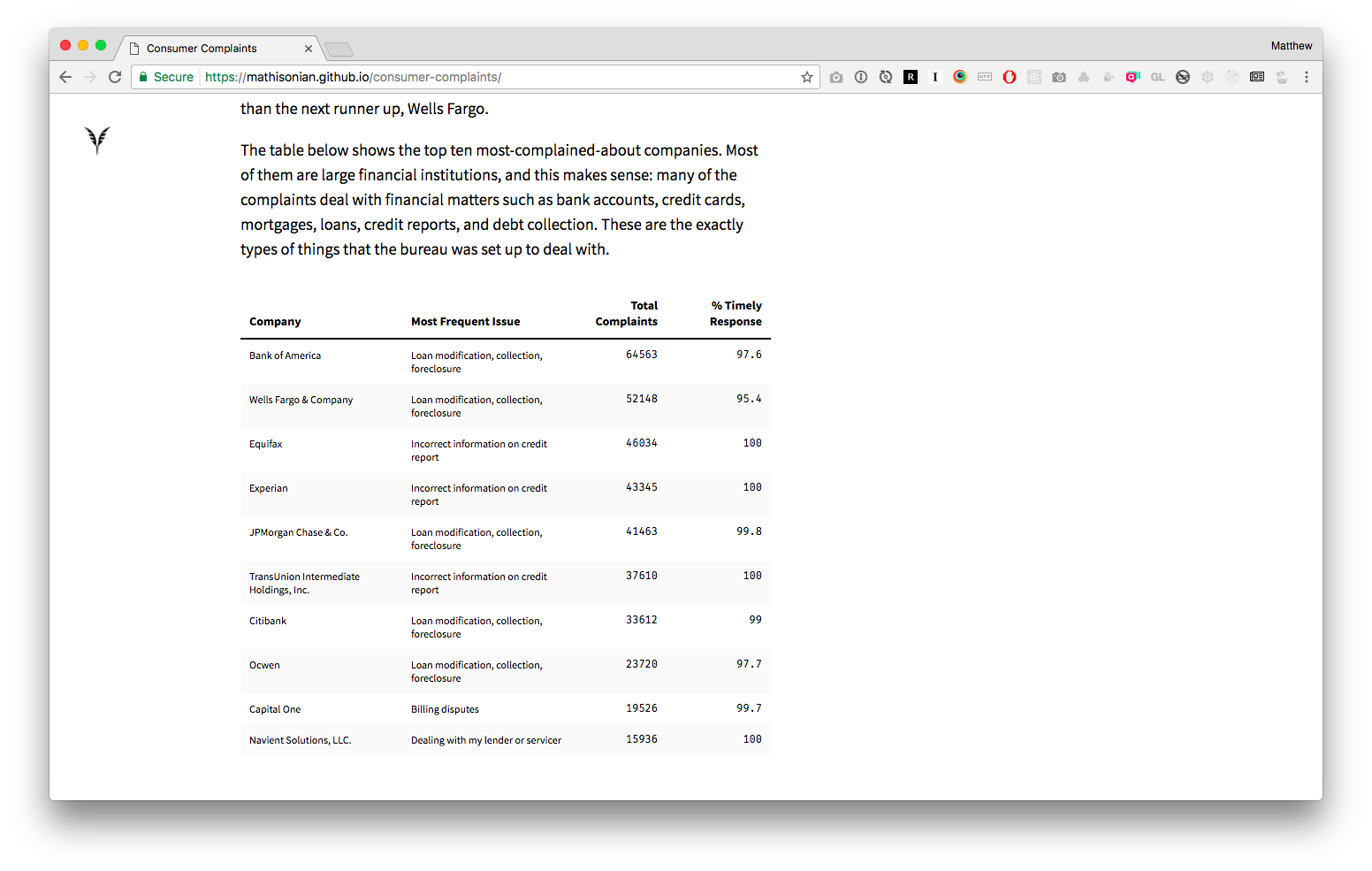Screen dimensions: 1372x871
Task: Click the 64563 complaints value
Action: pyautogui.click(x=642, y=355)
